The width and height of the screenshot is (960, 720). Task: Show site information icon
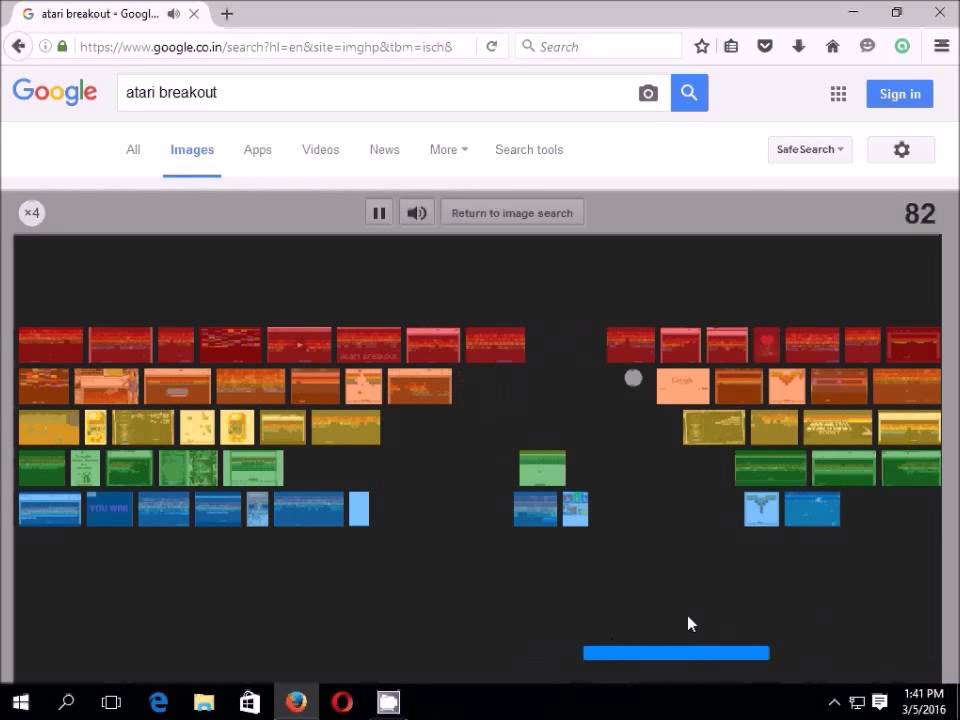(45, 46)
